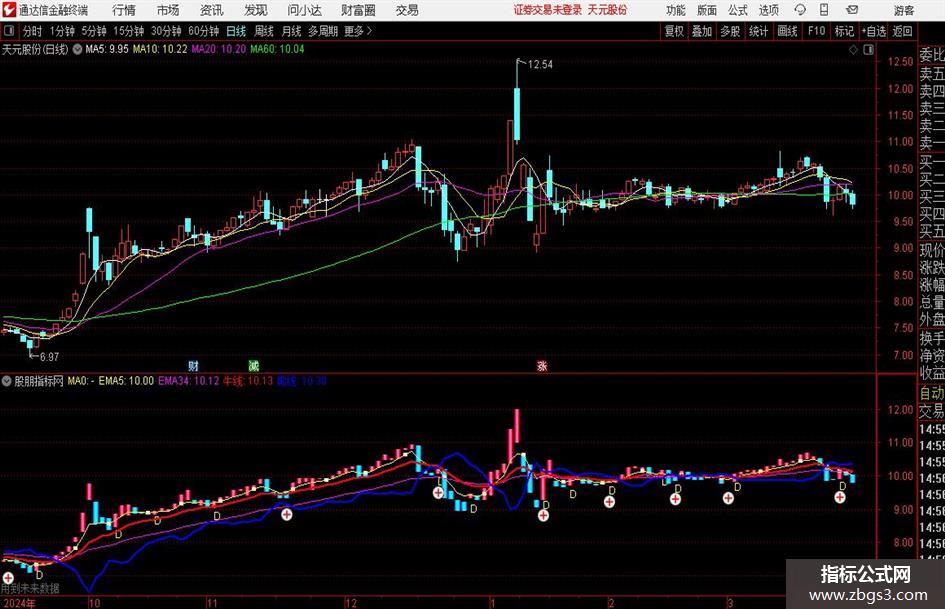Click the month 11 marker on the time axis
945x609 pixels.
pyautogui.click(x=212, y=603)
